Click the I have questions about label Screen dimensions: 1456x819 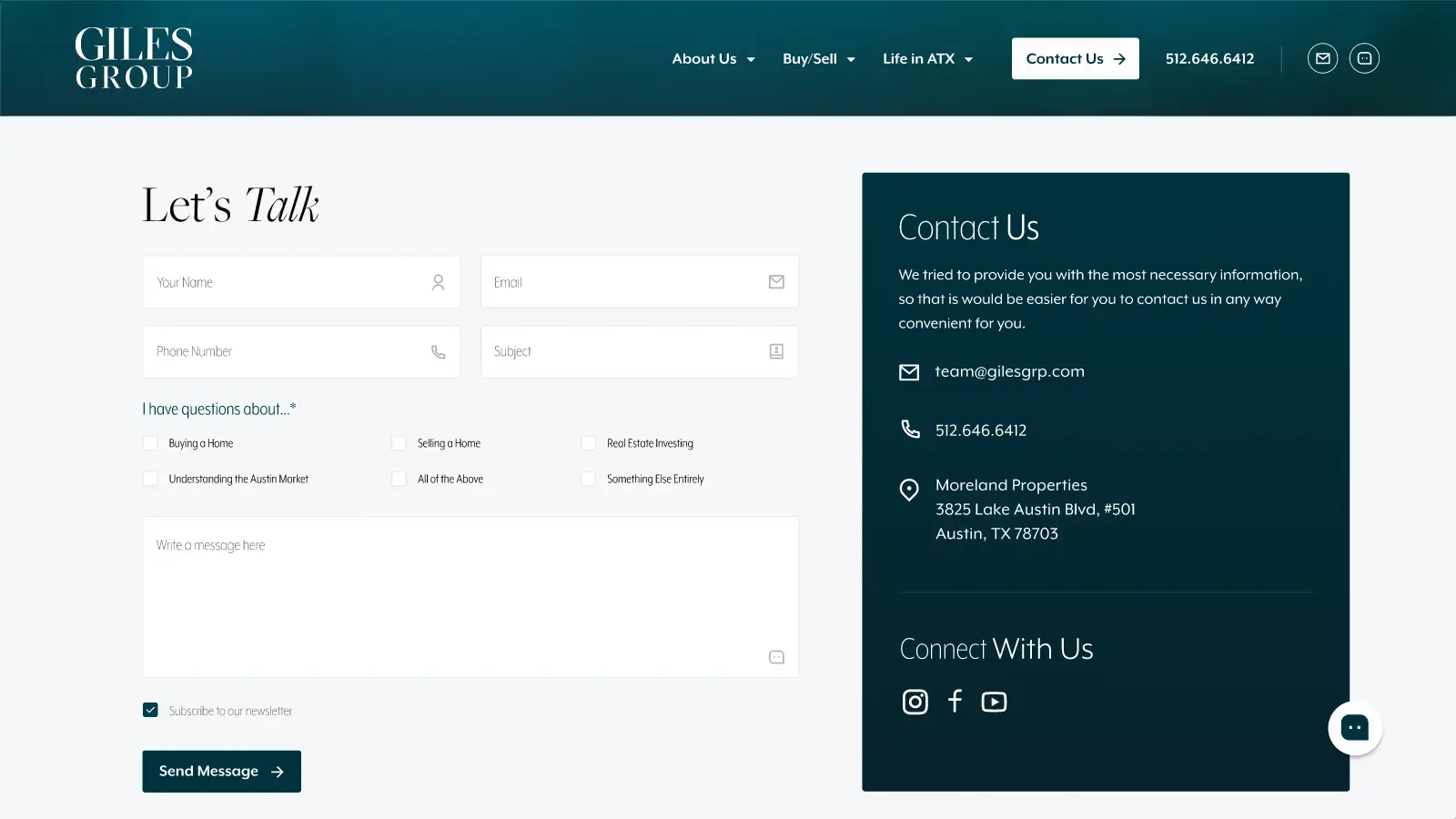coord(219,409)
